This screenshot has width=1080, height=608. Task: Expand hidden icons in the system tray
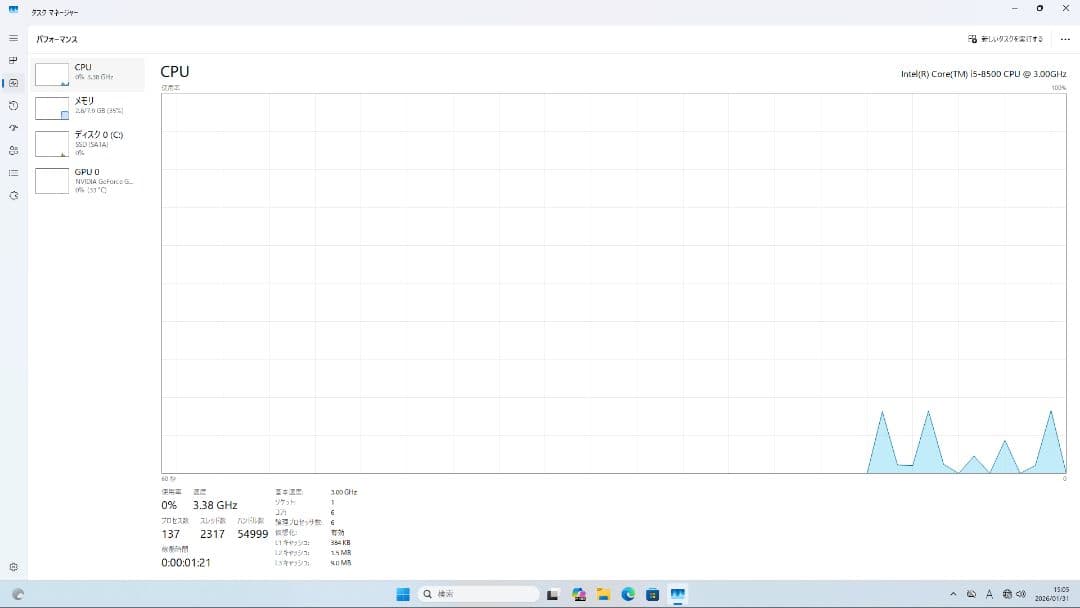click(954, 594)
